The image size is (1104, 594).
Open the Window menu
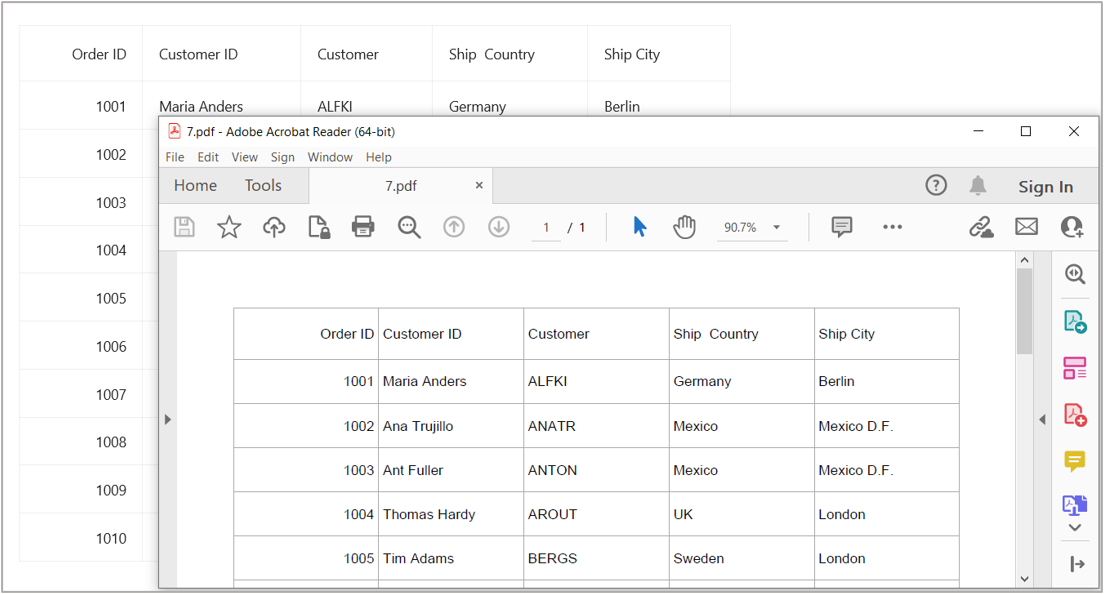tap(330, 157)
